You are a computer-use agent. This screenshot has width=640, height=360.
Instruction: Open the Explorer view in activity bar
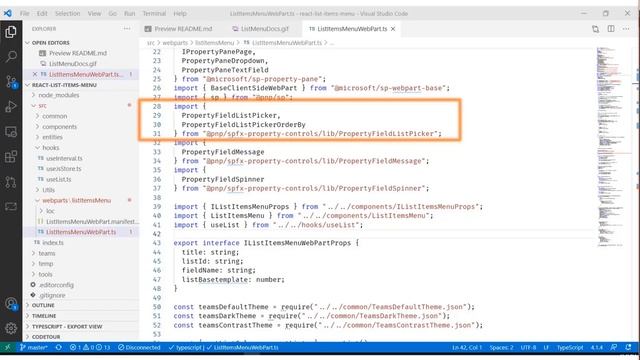coord(11,32)
